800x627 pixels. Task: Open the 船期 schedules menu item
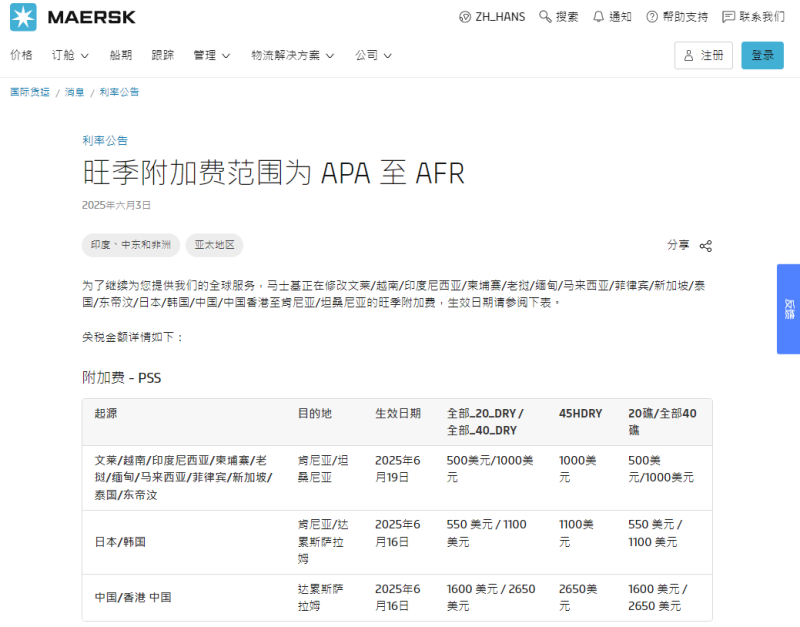[x=121, y=55]
